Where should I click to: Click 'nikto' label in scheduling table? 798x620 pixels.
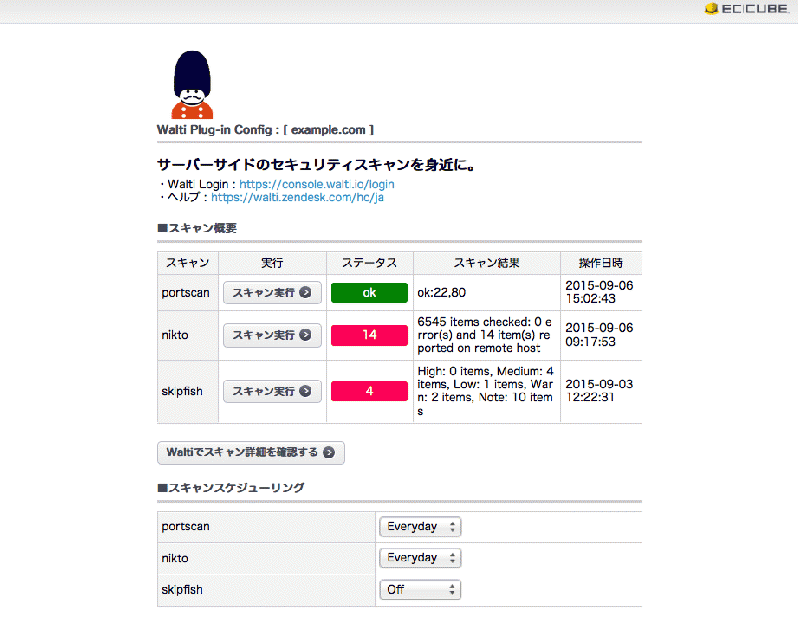coord(175,558)
